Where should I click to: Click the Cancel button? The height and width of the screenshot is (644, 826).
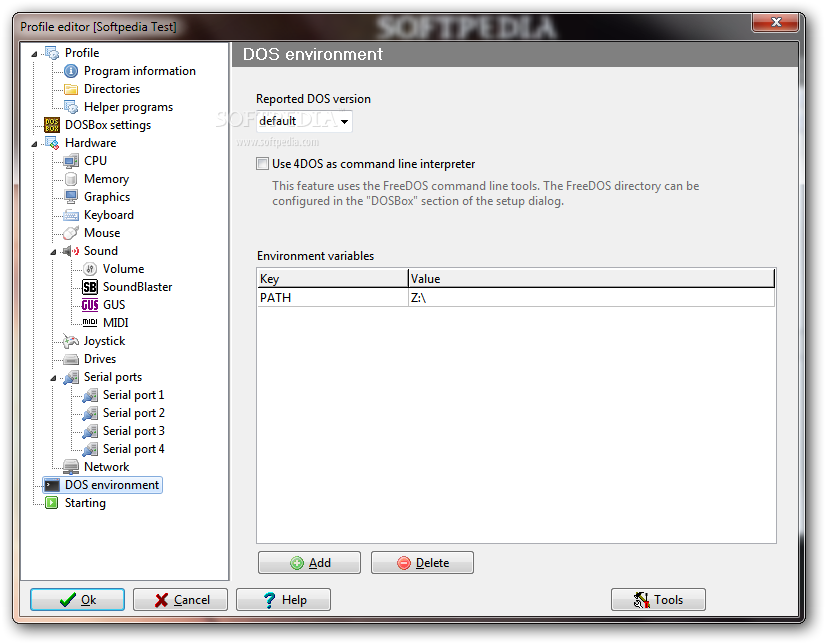pos(180,600)
